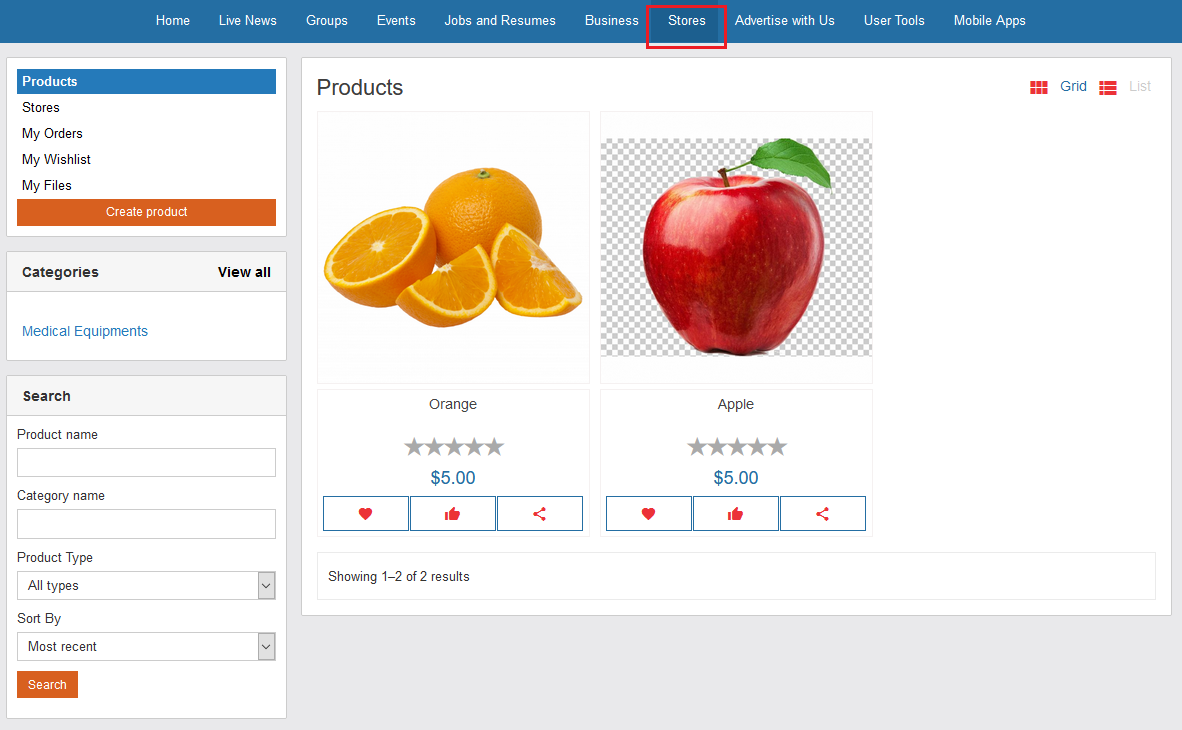Open the Stores tab in top navigation
The image size is (1182, 730).
(x=687, y=21)
